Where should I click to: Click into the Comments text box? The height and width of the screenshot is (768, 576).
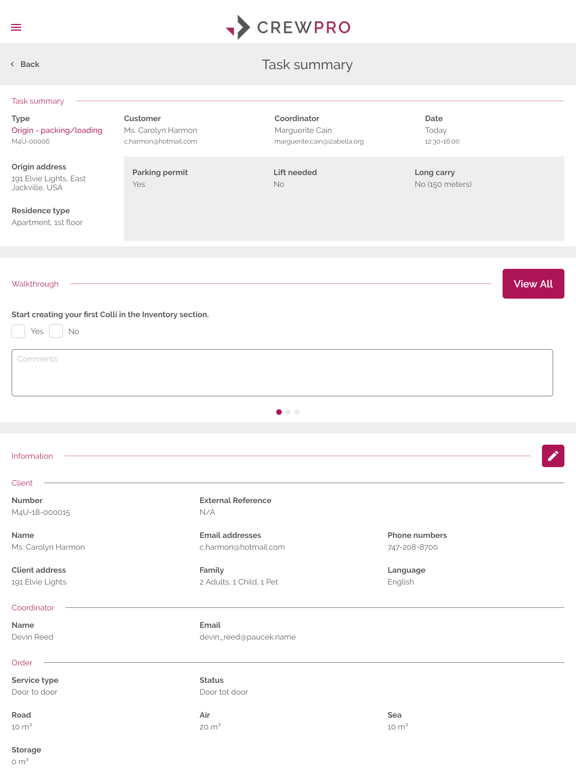(282, 373)
